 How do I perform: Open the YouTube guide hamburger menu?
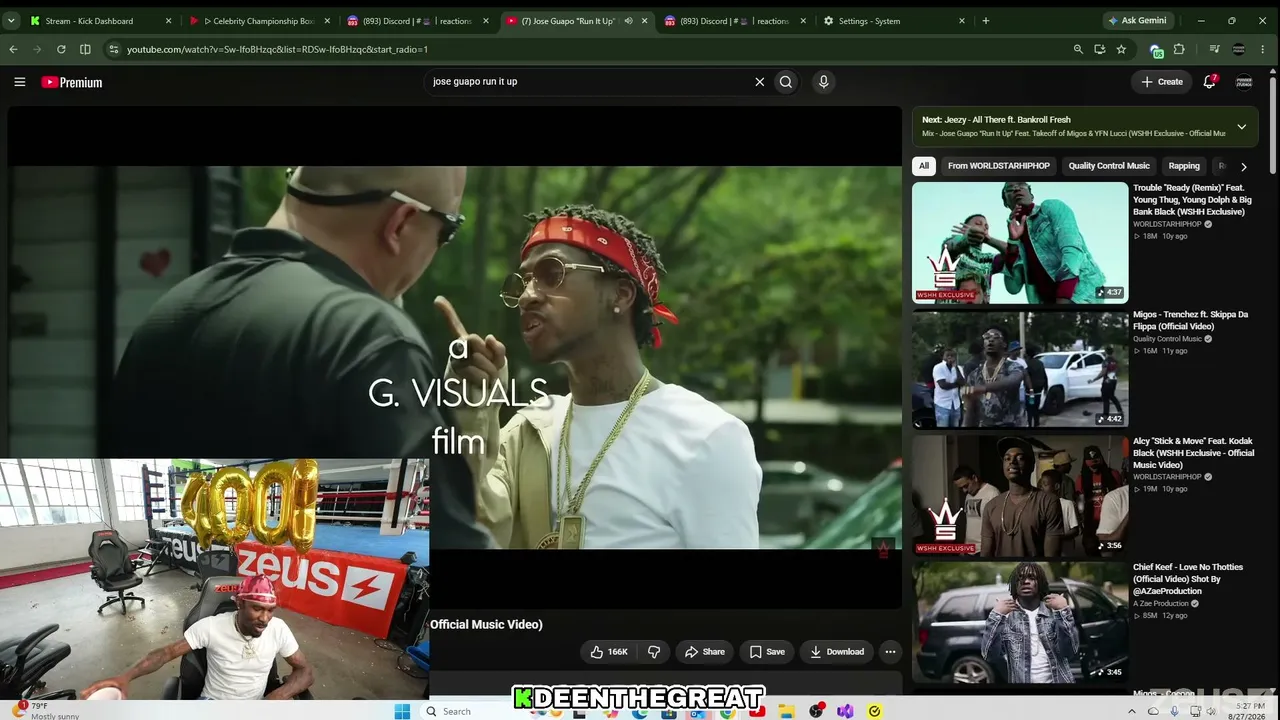(19, 82)
